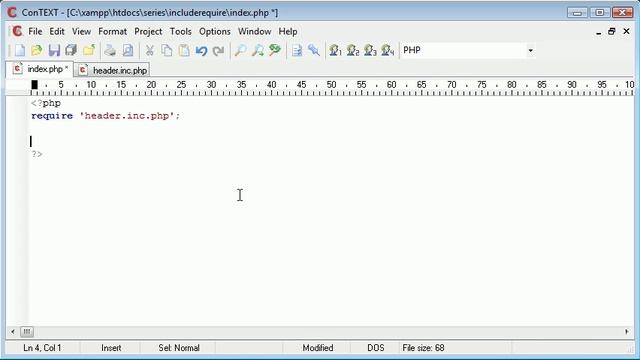Screen dimensions: 640x360
Task: Click the Close file folder icon
Action: tap(89, 51)
